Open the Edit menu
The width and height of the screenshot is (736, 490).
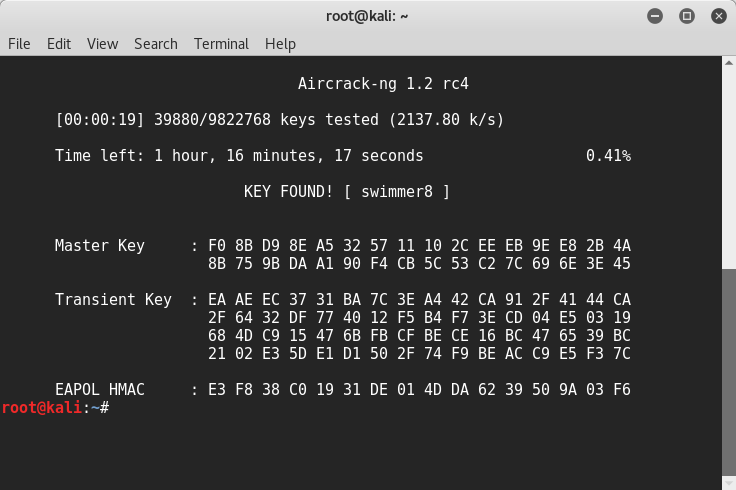59,44
